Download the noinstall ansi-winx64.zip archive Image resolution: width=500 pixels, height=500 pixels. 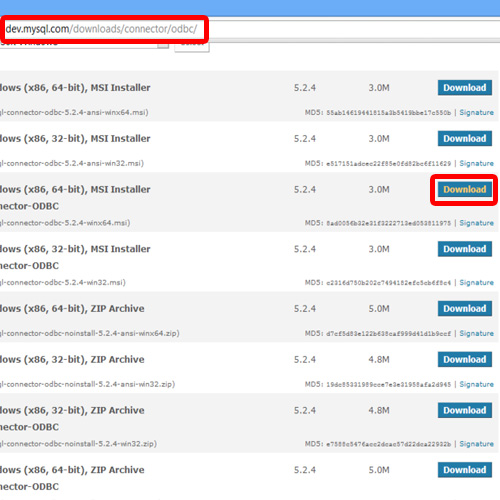pyautogui.click(x=465, y=309)
